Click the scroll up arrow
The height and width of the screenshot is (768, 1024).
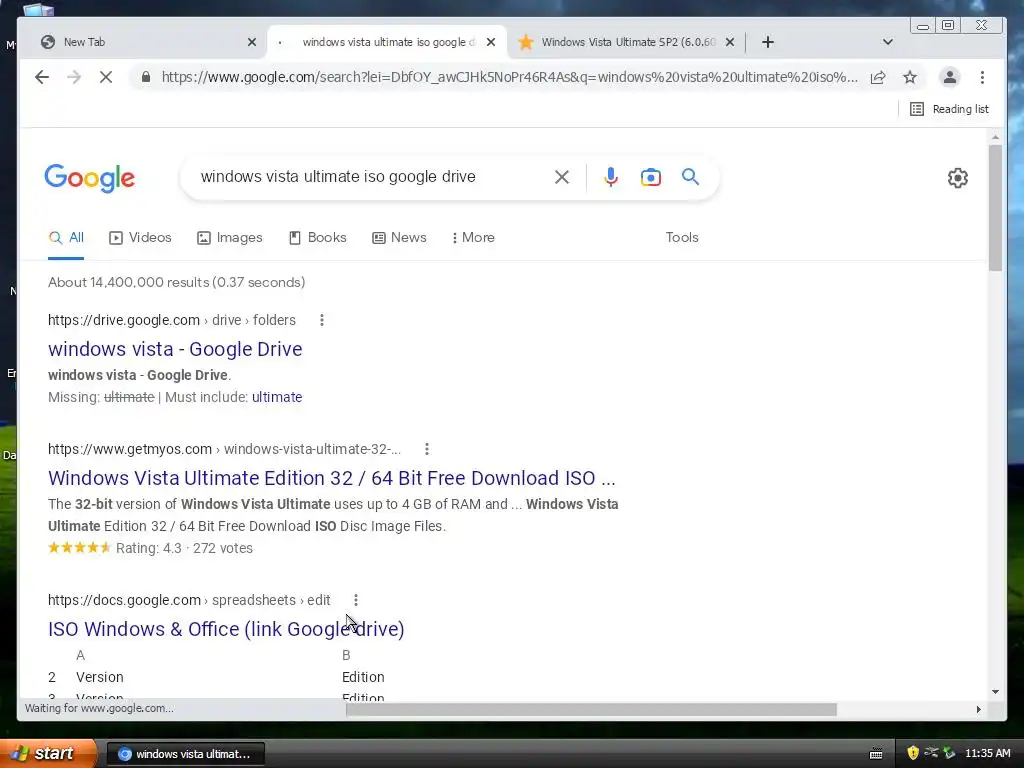[995, 137]
